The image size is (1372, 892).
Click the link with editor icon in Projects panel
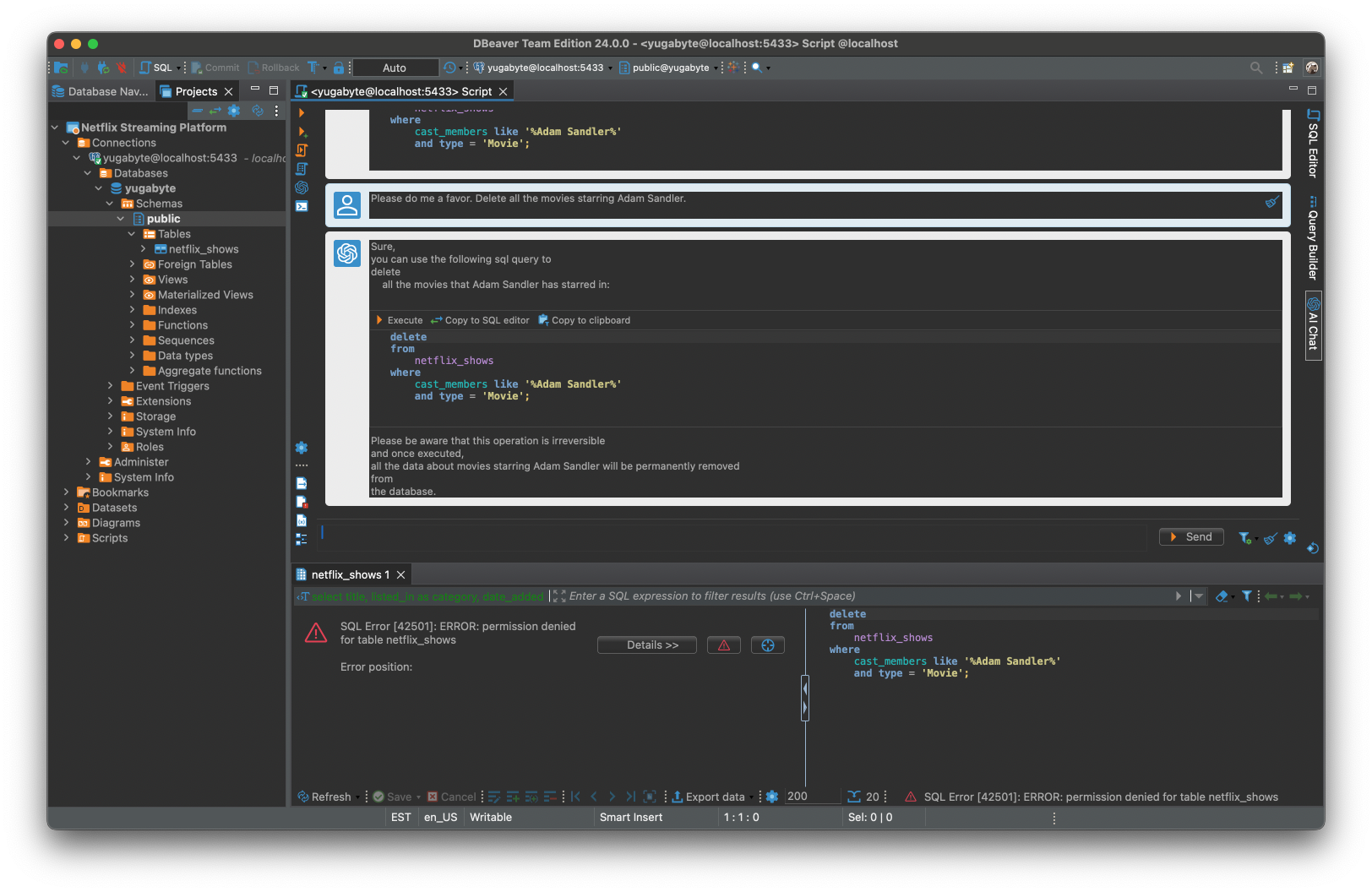click(215, 111)
